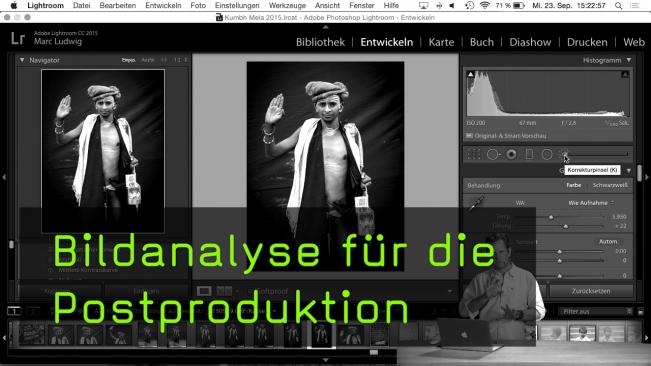Open the Einstellungen menu
The width and height of the screenshot is (651, 366).
[237, 5]
